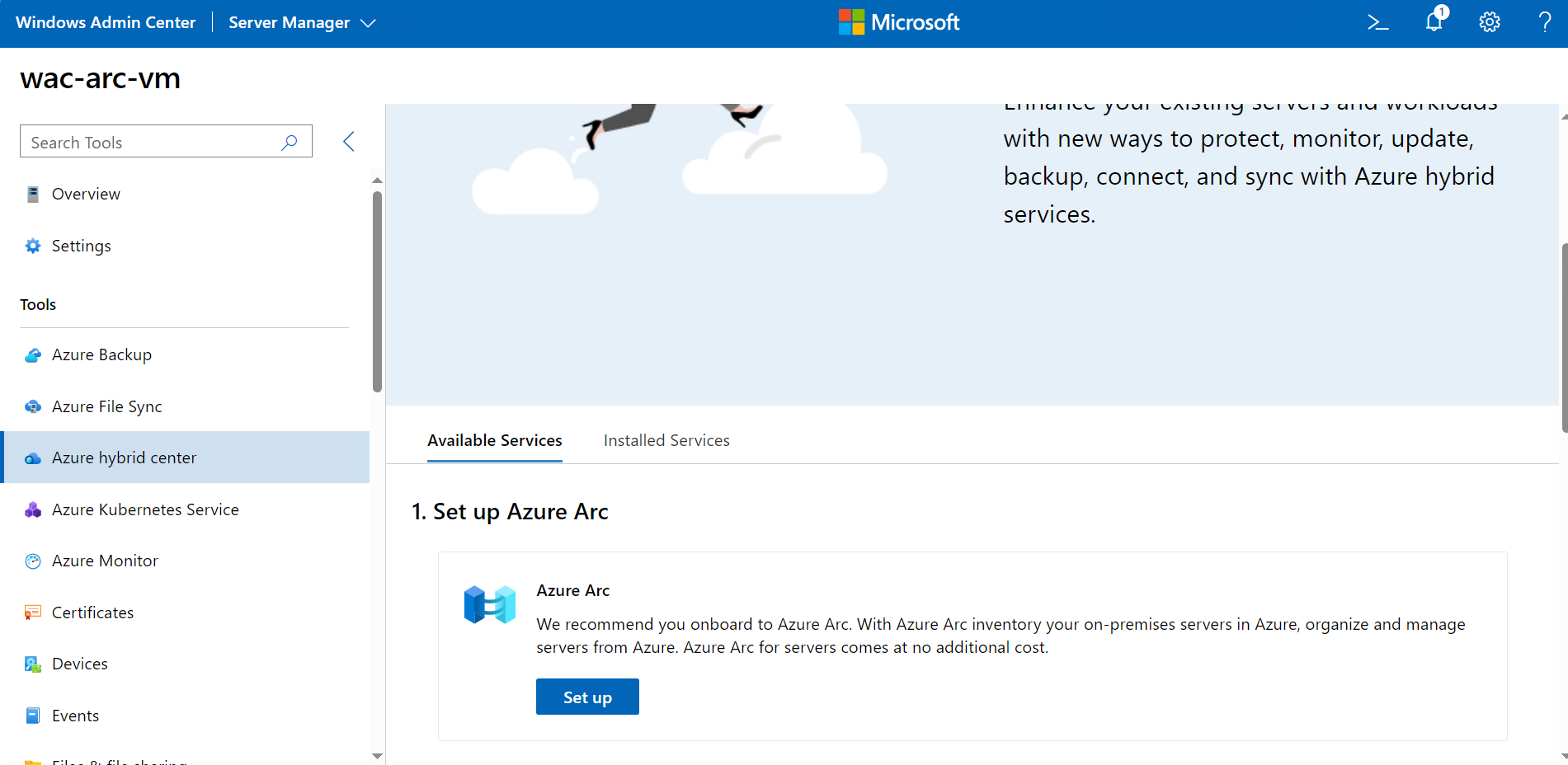Click the Devices icon
The height and width of the screenshot is (765, 1568).
coord(33,664)
